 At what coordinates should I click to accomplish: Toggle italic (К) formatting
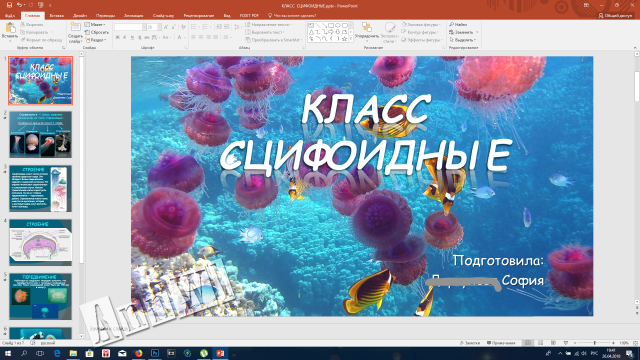coord(125,38)
